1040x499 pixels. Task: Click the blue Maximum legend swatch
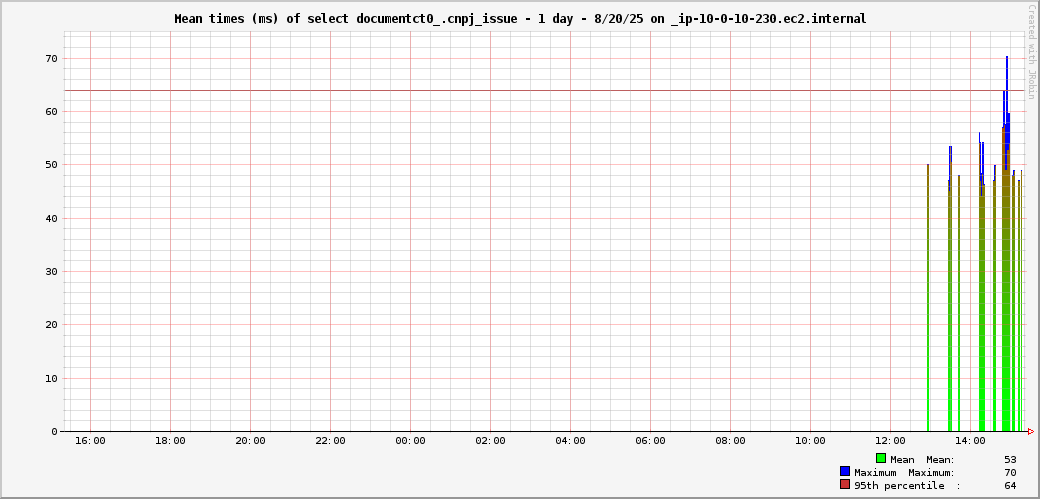pos(845,471)
